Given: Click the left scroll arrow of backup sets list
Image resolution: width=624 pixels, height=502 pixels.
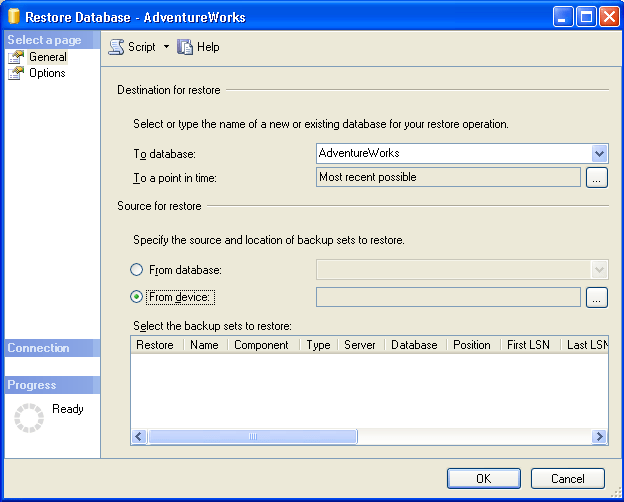Looking at the screenshot, I should (139, 437).
